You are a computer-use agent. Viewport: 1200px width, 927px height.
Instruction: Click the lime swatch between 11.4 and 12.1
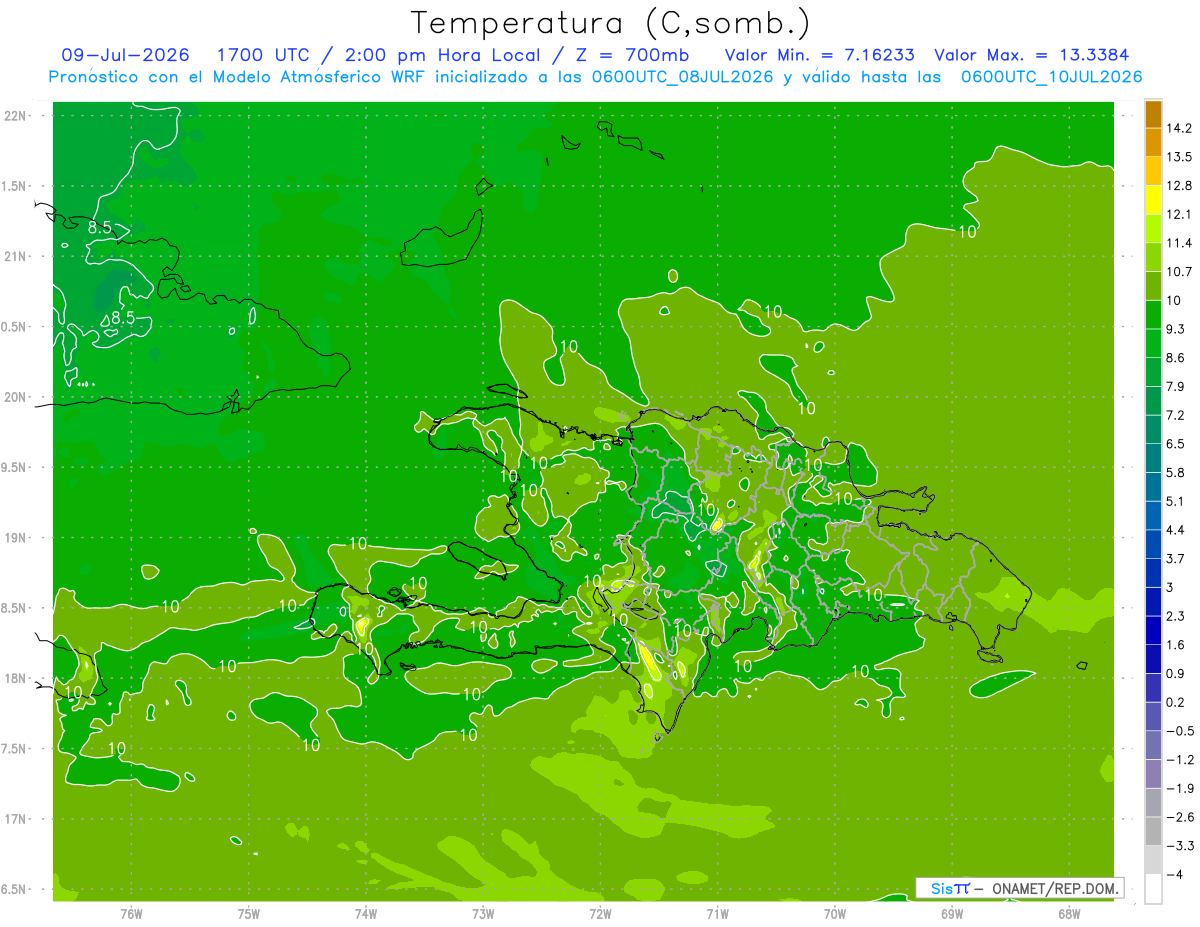coord(1153,229)
